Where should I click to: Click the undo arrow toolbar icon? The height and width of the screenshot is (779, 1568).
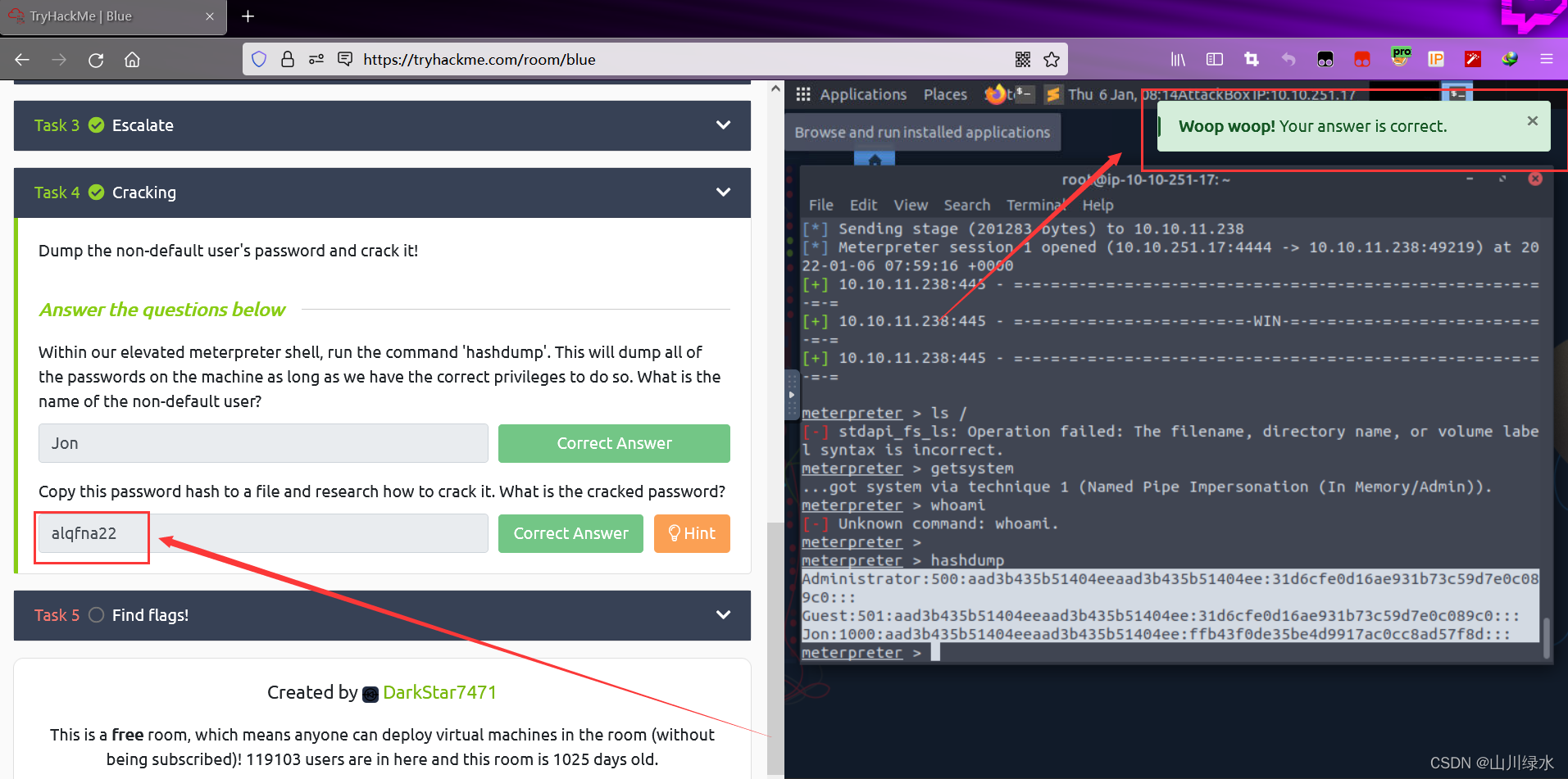[x=1288, y=59]
